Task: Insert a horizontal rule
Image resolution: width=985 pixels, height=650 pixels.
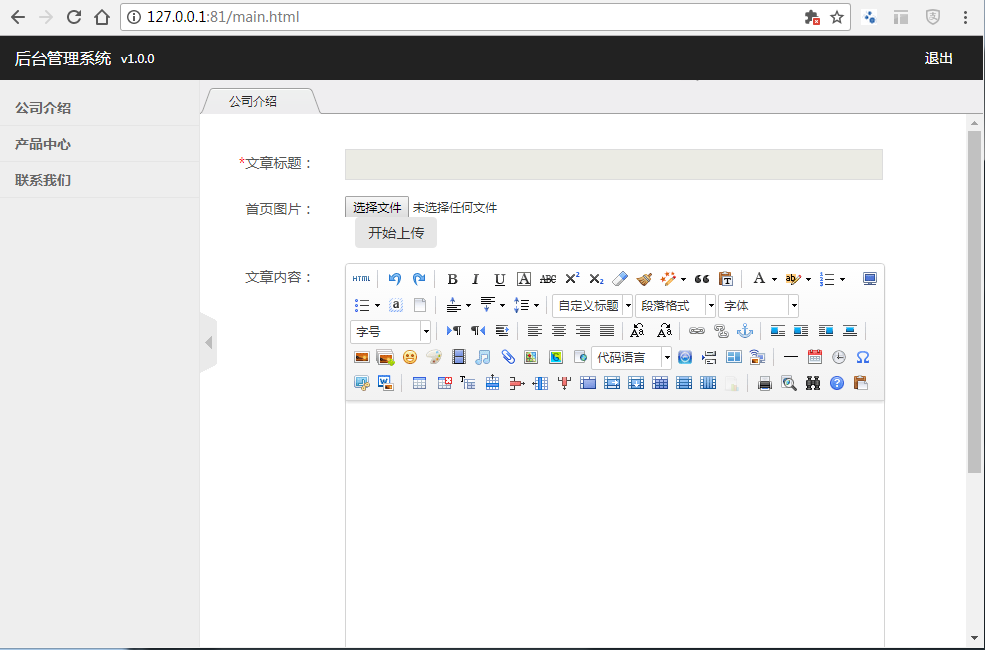Action: coord(791,357)
